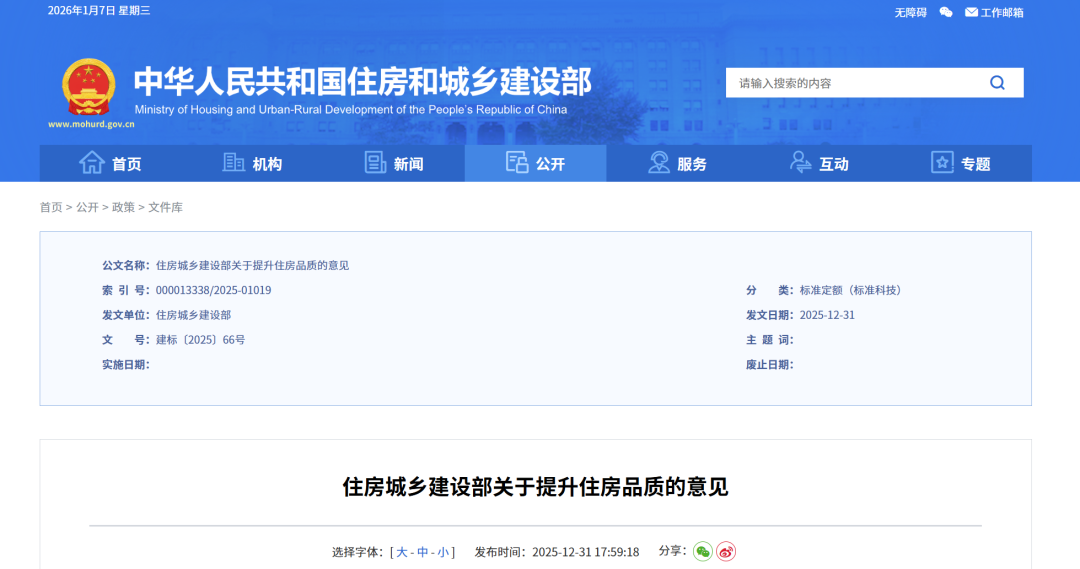Go to 文件库 in breadcrumb
Screen dimensions: 1080x569
[x=166, y=207]
